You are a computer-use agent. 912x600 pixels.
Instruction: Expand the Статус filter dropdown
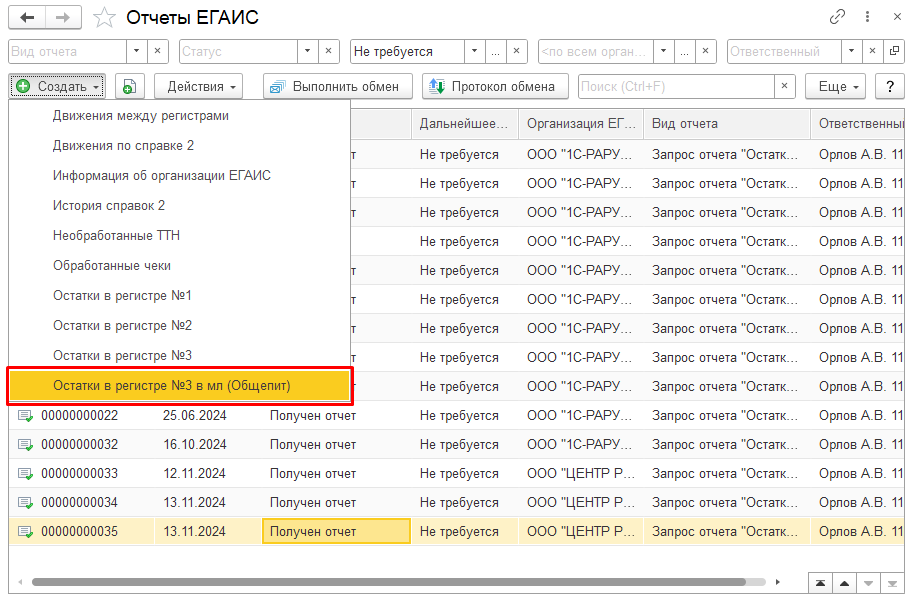click(x=308, y=51)
